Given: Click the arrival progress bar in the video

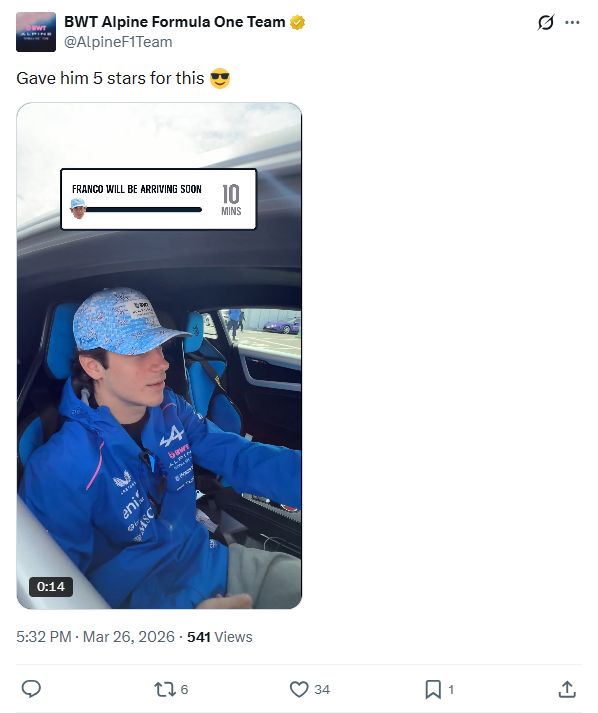Looking at the screenshot, I should tap(144, 210).
